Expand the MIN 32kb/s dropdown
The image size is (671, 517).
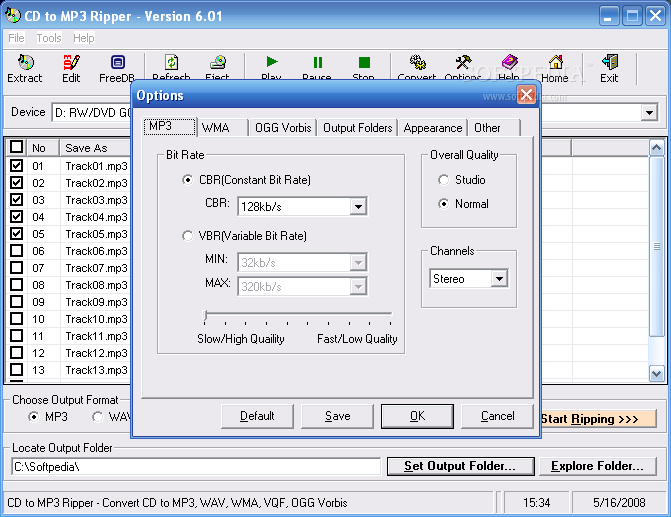tap(358, 262)
